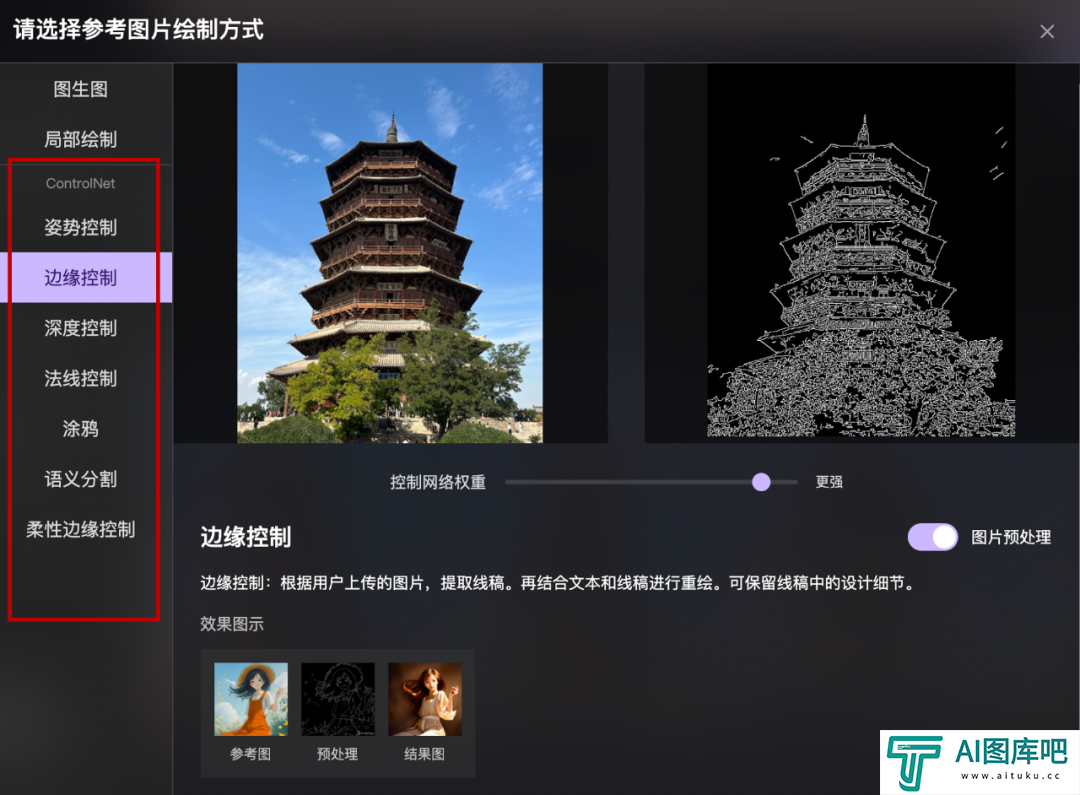Select 局部绘制 option in sidebar
This screenshot has height=795, width=1080.
coord(80,139)
